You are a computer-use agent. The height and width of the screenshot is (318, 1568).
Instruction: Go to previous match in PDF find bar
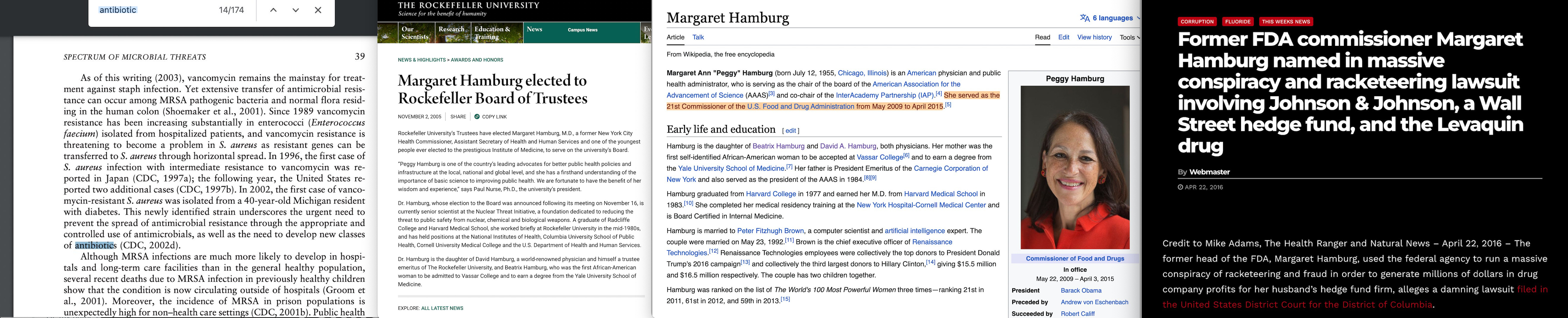(x=273, y=10)
